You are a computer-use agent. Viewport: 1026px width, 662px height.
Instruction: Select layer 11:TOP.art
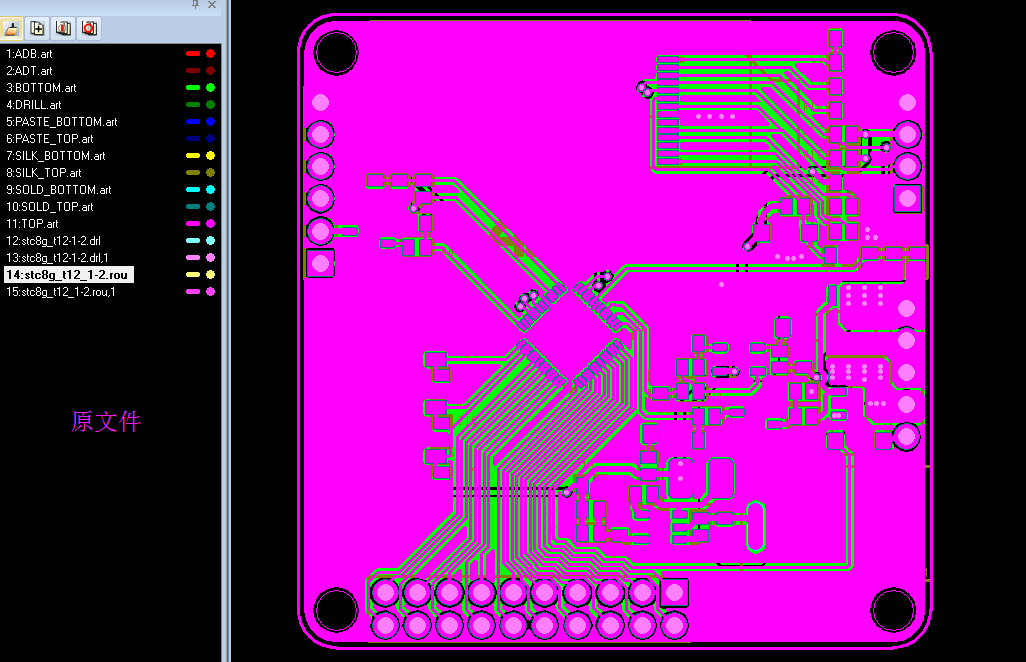click(x=32, y=224)
